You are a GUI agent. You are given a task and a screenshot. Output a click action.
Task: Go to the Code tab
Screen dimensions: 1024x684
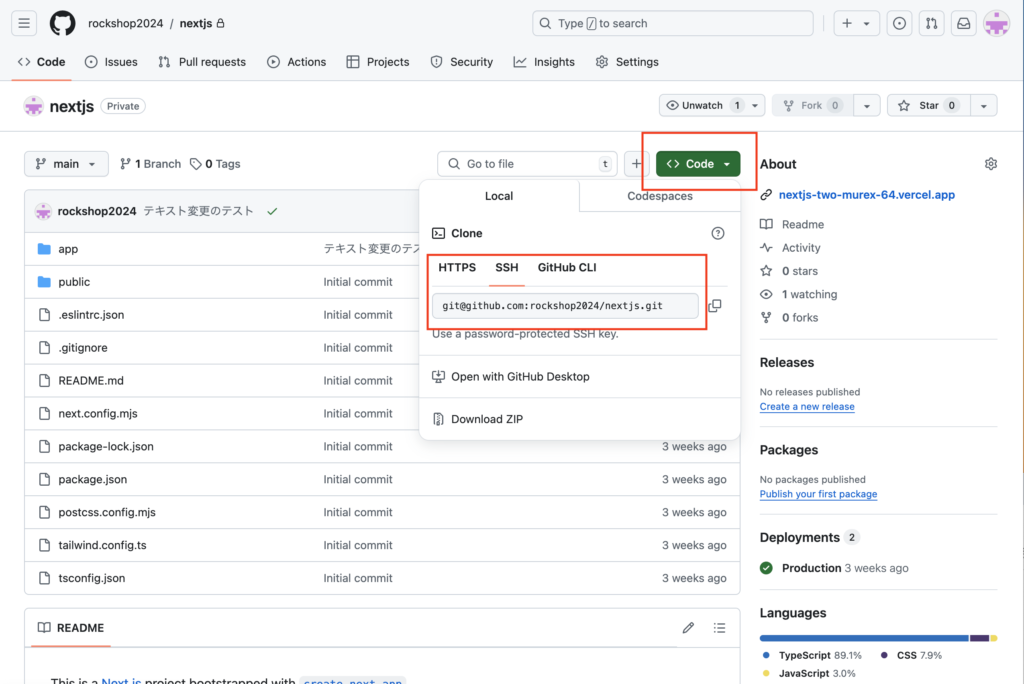click(x=42, y=62)
